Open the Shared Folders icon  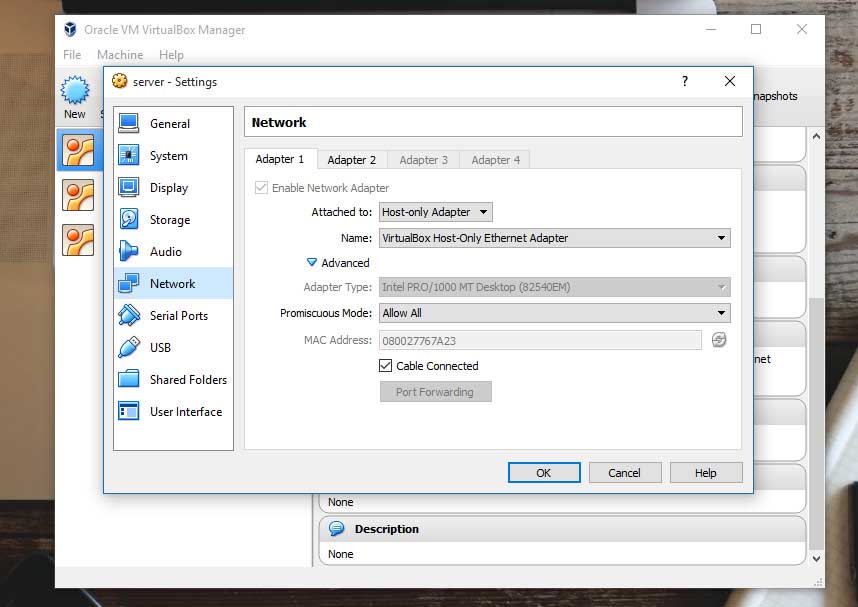129,379
